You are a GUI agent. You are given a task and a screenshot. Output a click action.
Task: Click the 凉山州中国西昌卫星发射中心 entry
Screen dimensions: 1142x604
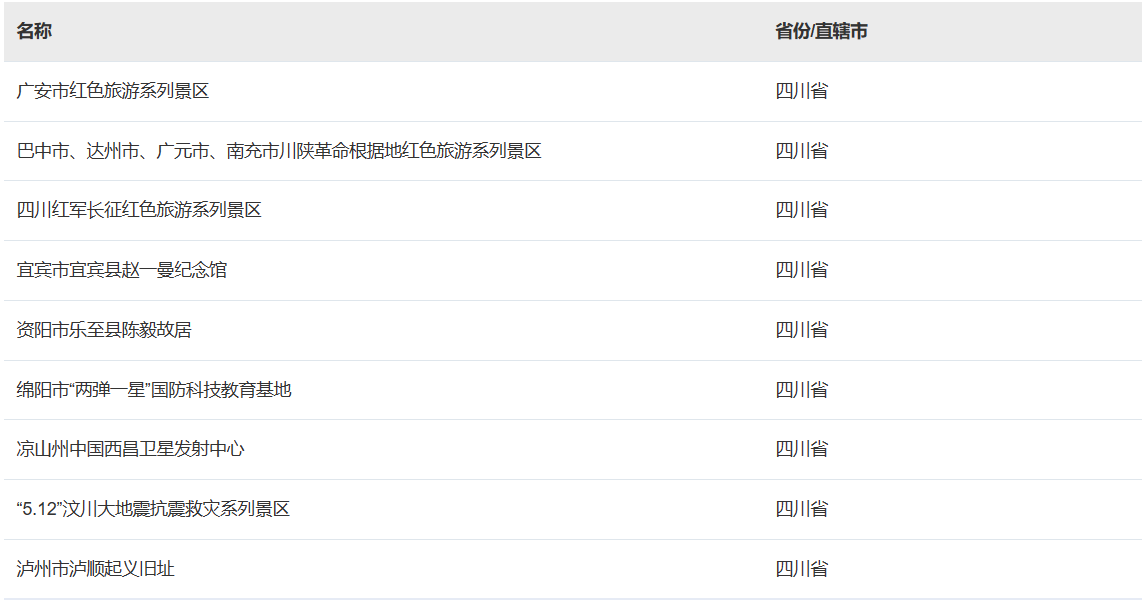pos(131,449)
